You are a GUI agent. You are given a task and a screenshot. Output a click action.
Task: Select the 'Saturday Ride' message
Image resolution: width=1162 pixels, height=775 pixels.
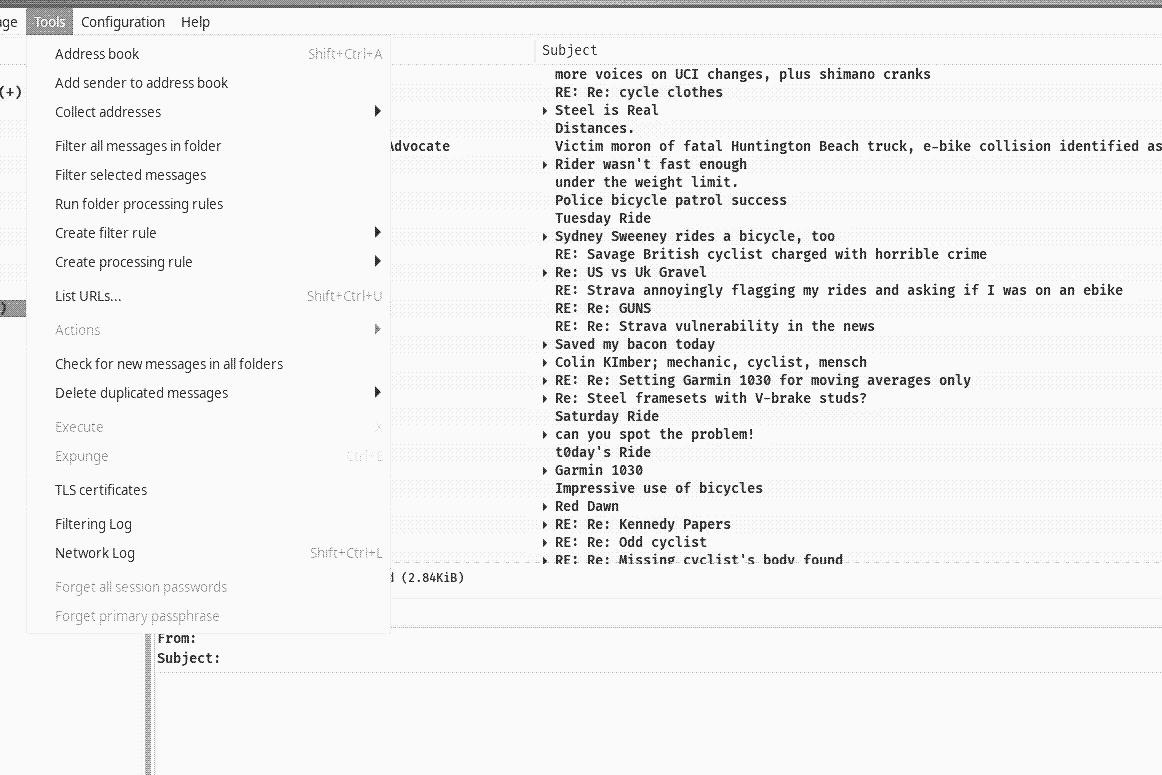pyautogui.click(x=607, y=416)
